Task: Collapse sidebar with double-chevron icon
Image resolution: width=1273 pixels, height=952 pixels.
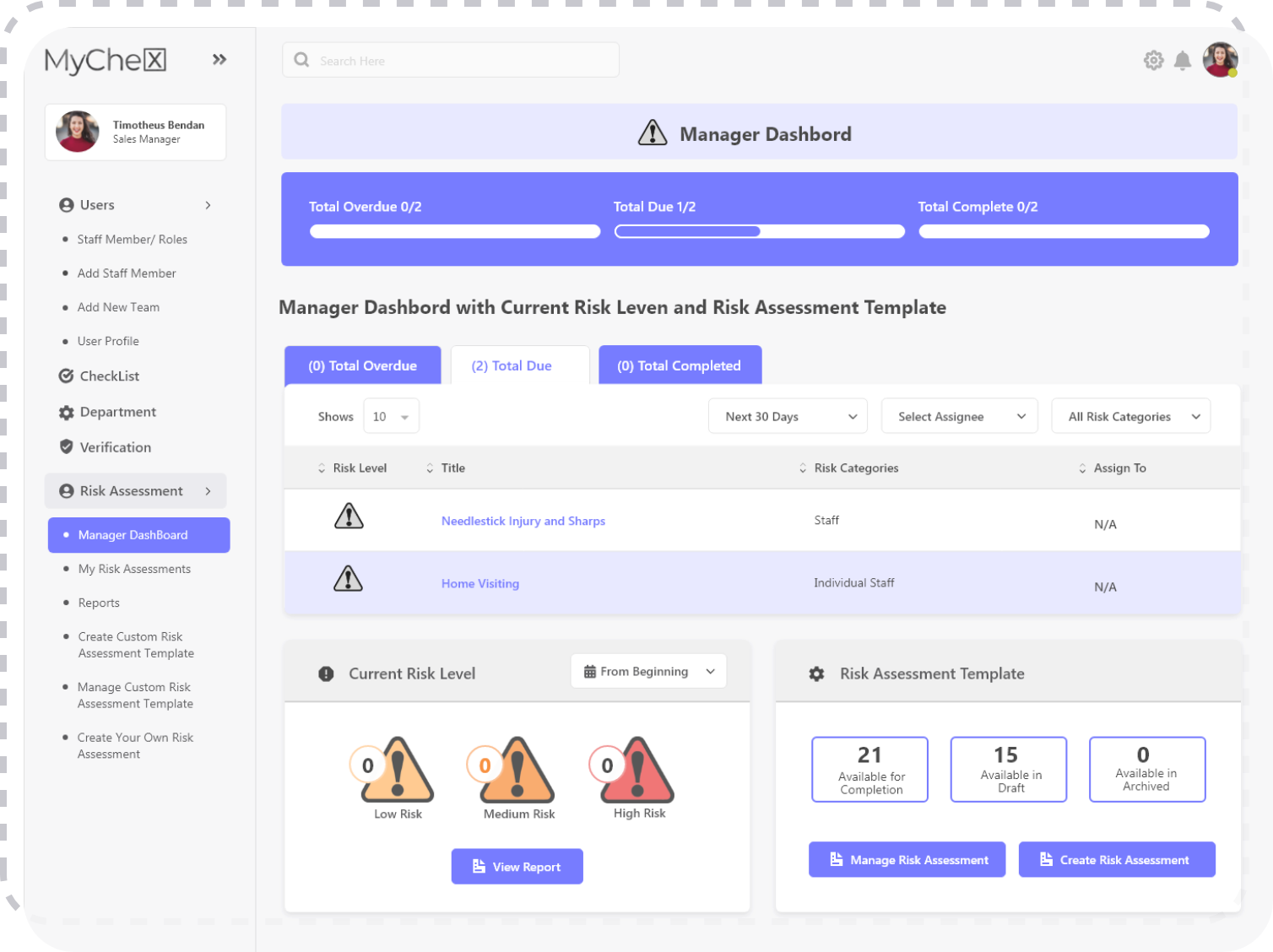Action: click(219, 60)
